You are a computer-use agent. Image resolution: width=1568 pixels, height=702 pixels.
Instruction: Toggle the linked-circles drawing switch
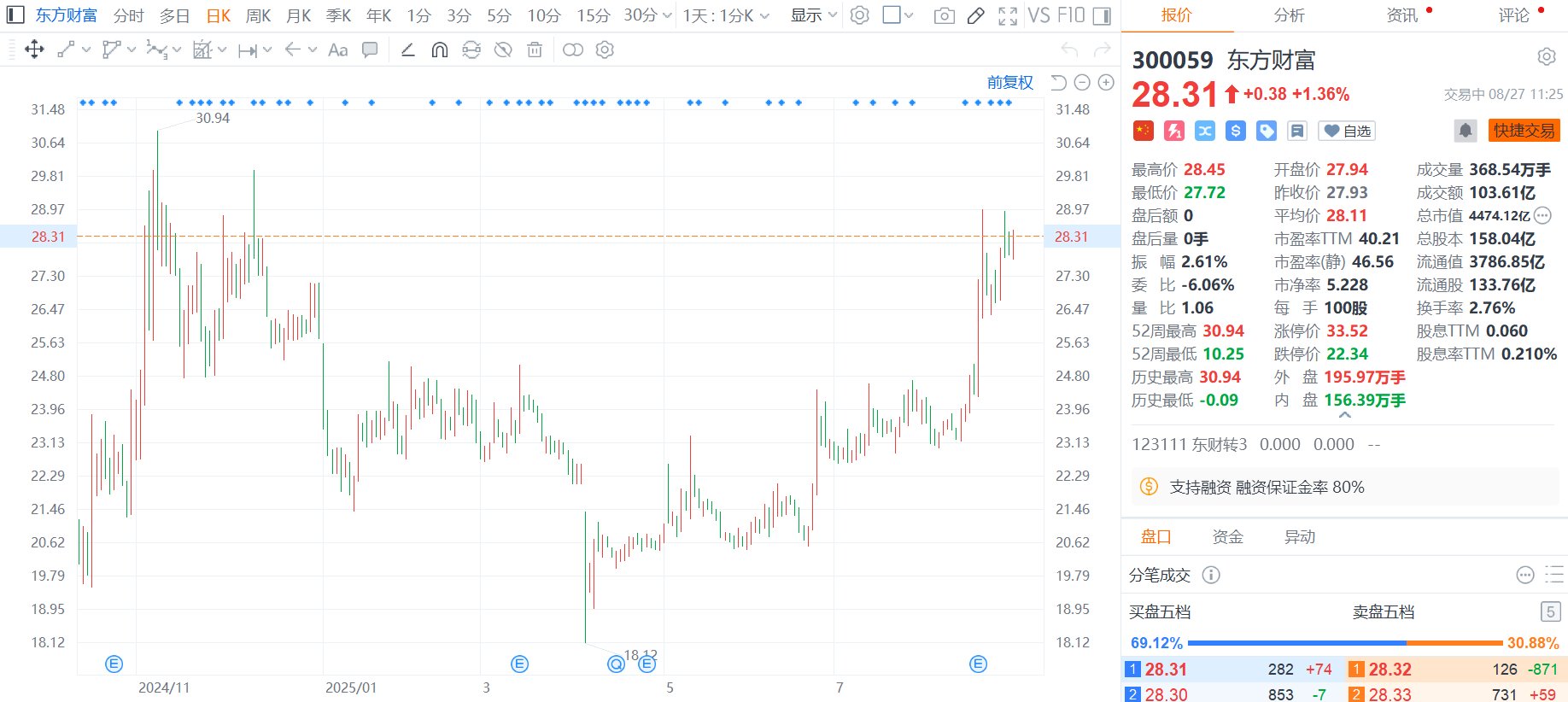[573, 50]
